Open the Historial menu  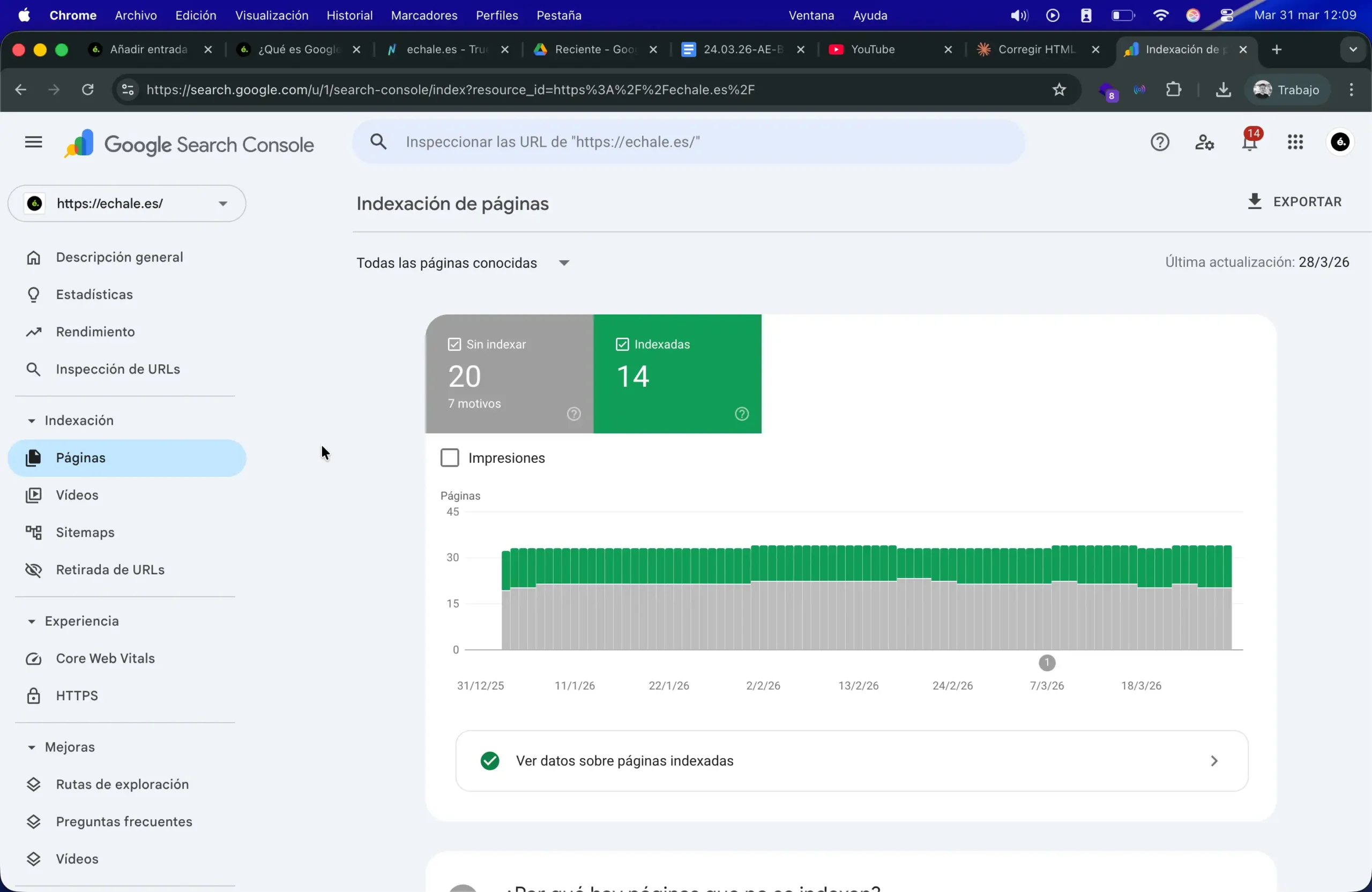click(349, 15)
